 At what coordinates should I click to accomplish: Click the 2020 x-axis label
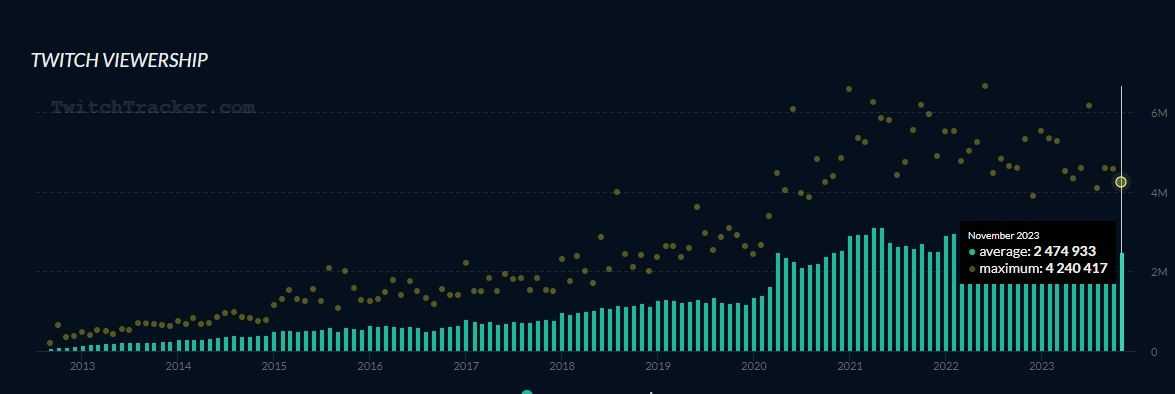754,366
